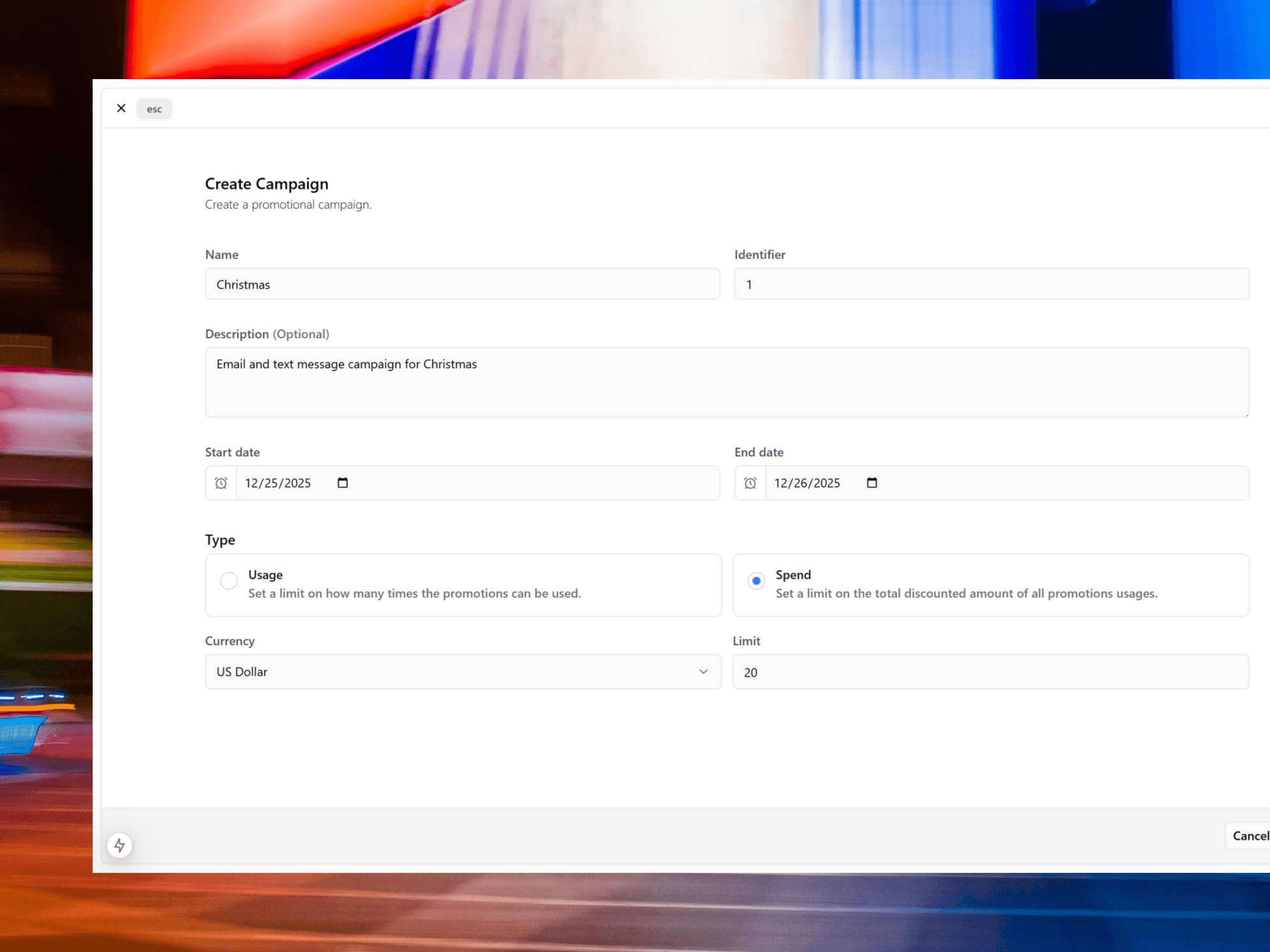Click the Spend option description text

tap(966, 593)
